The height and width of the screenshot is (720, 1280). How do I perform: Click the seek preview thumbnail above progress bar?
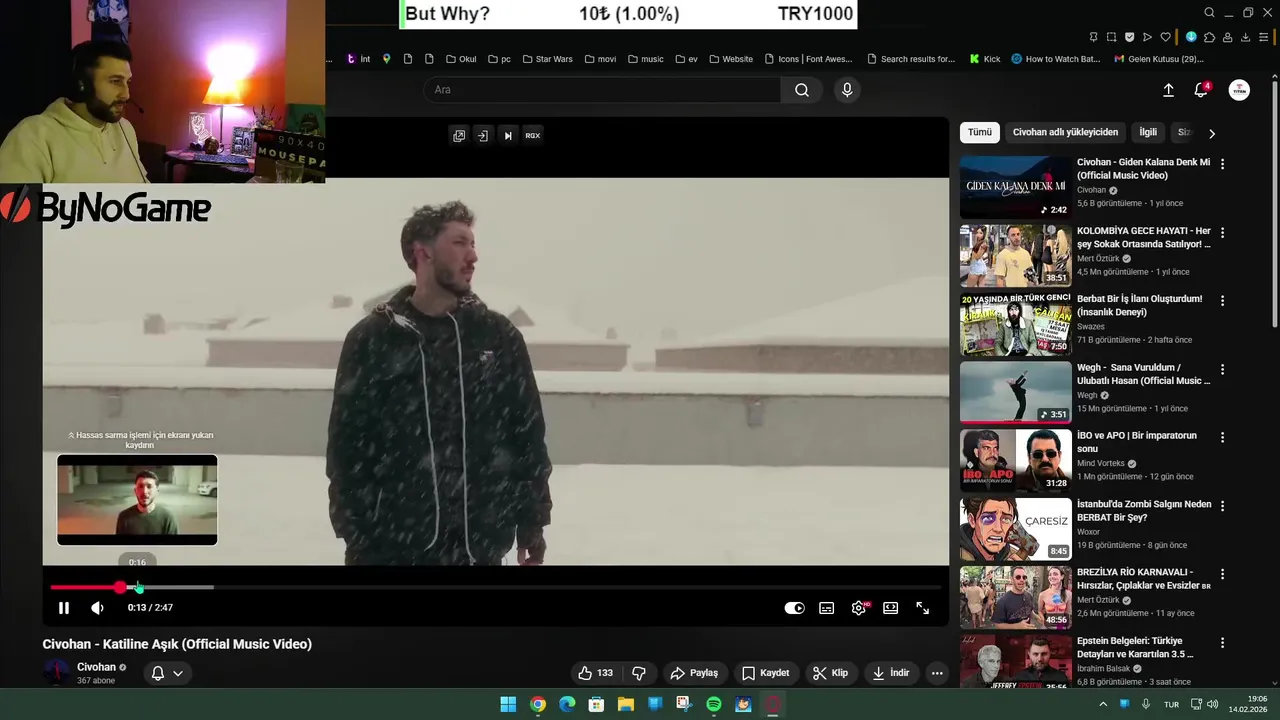137,500
